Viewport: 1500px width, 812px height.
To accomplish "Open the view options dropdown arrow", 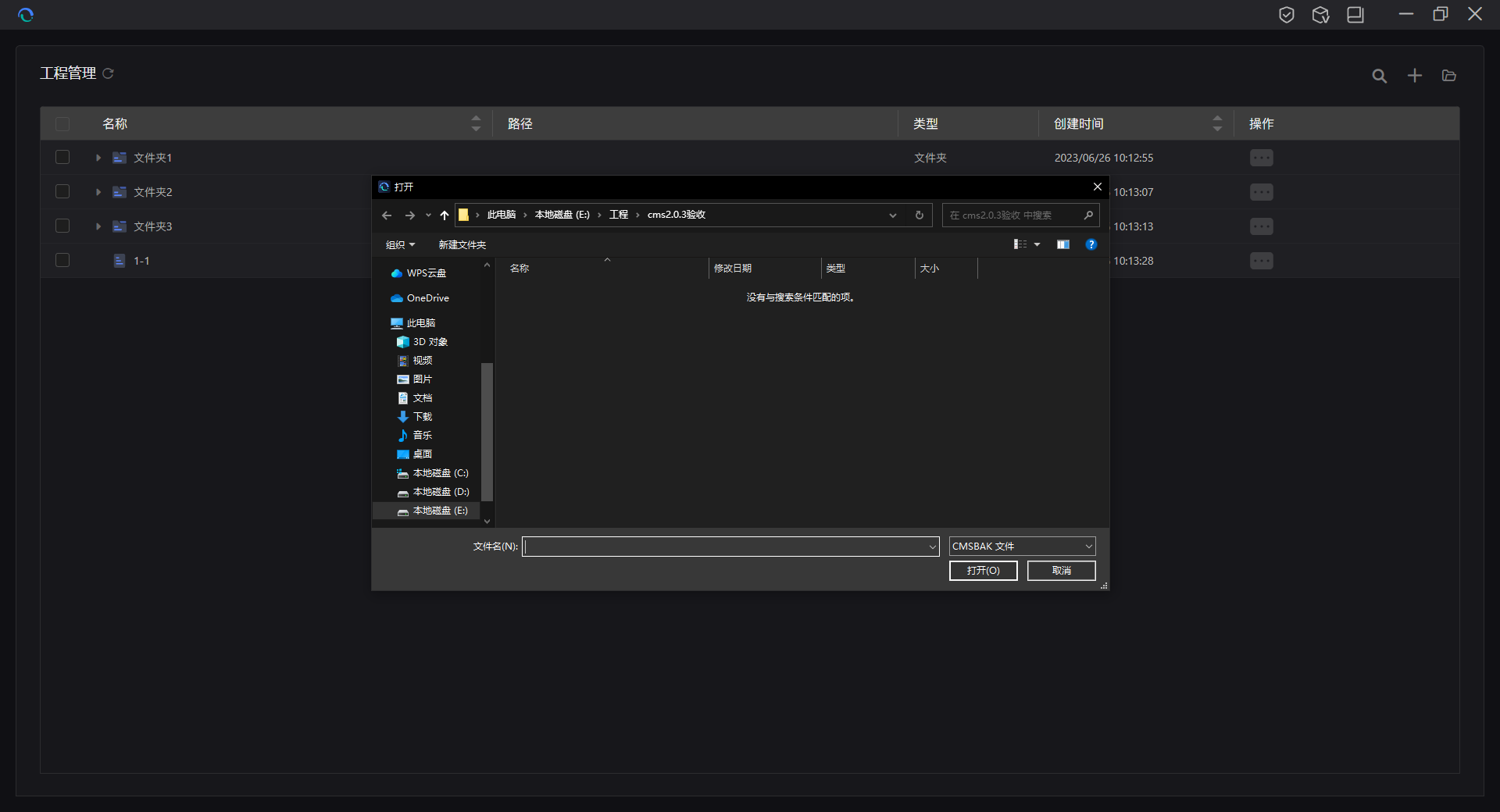I will pos(1037,245).
